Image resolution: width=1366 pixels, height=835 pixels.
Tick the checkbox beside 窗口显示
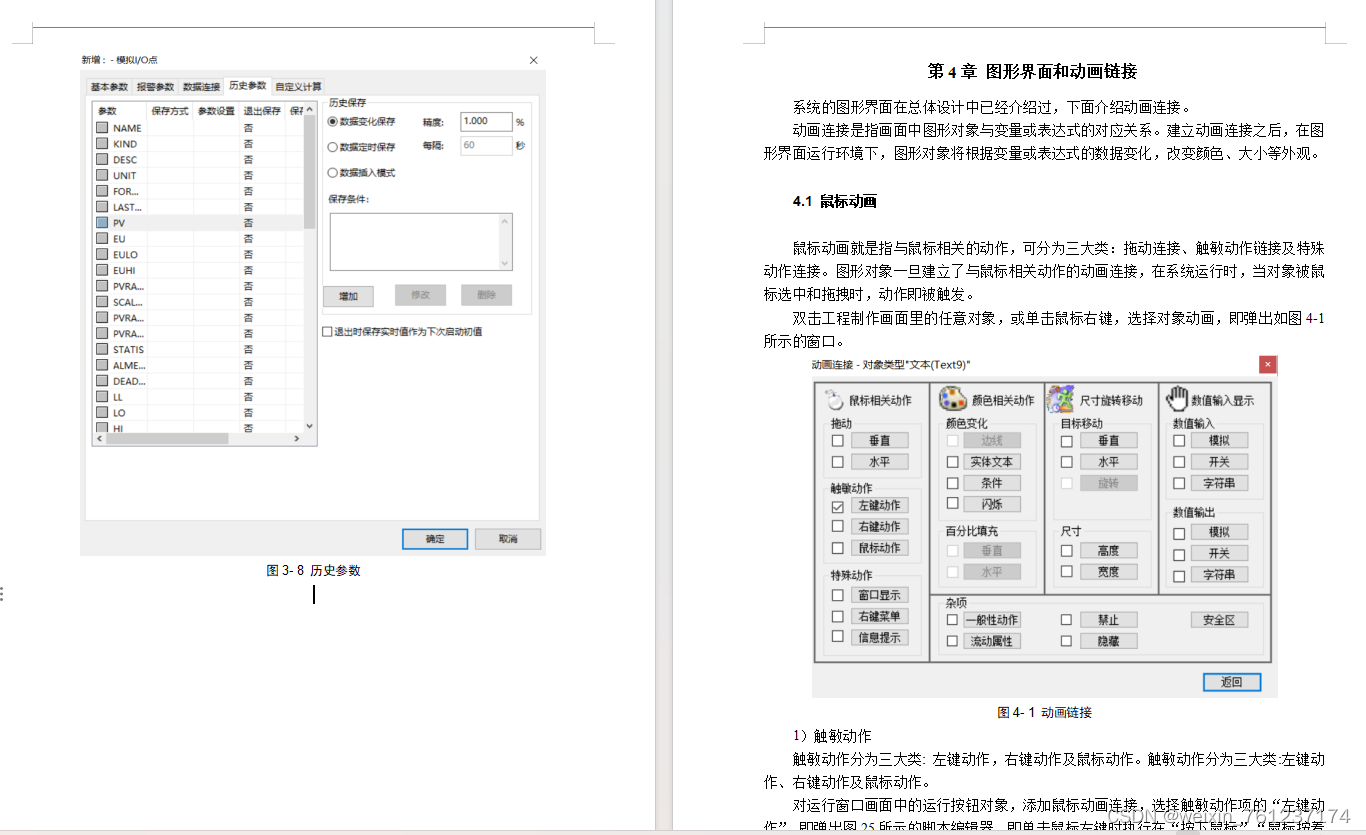click(x=838, y=595)
